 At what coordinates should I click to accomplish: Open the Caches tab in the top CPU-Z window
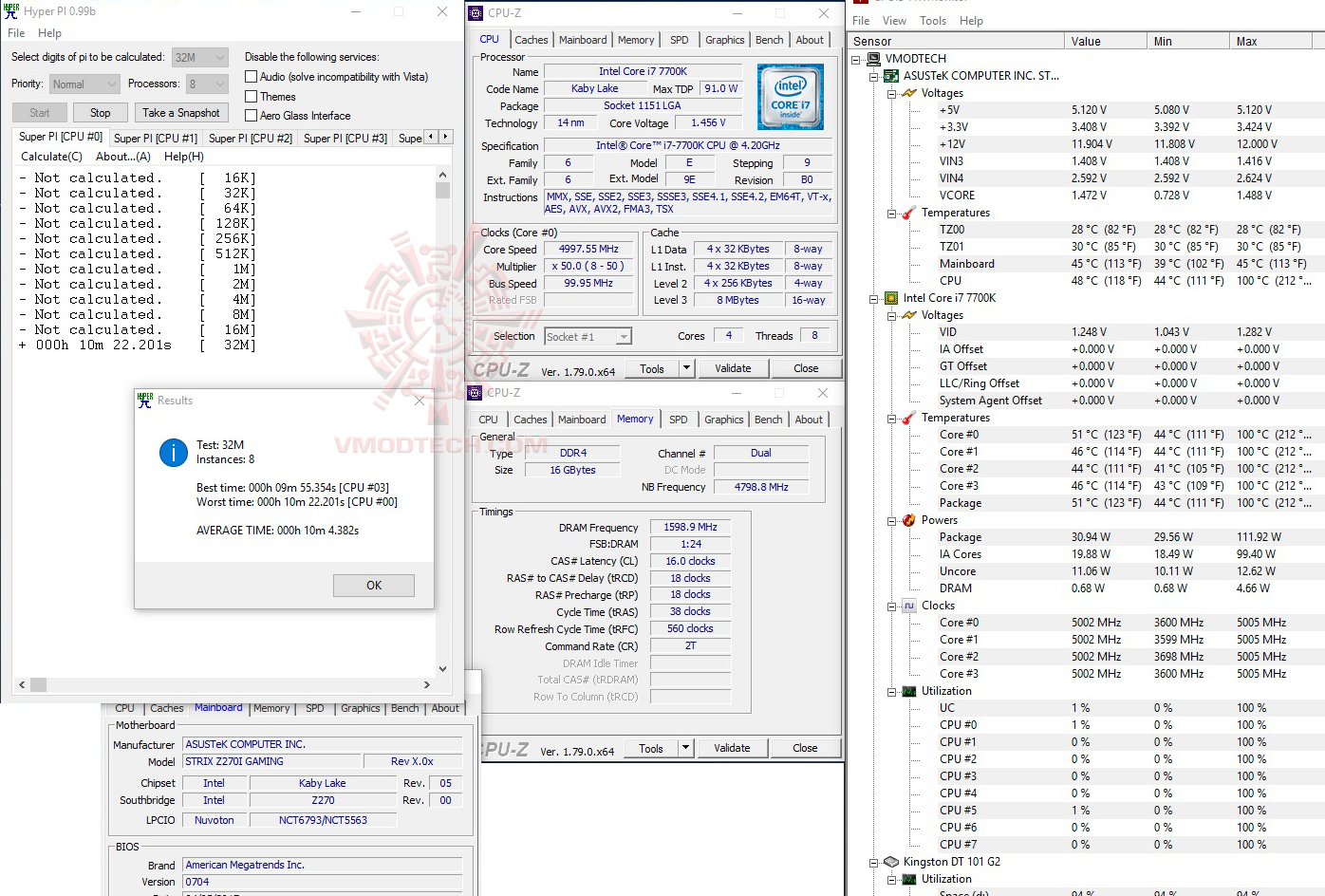532,40
